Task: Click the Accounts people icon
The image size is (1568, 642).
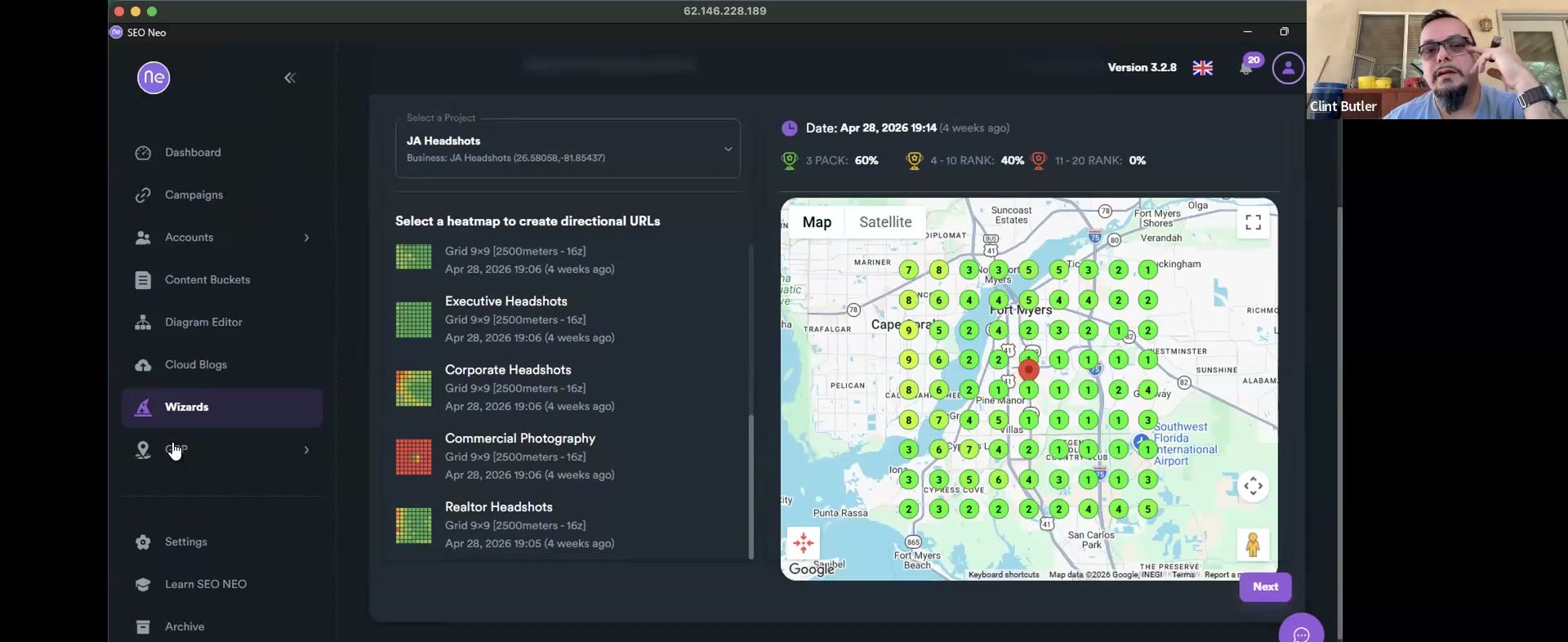Action: pos(143,238)
